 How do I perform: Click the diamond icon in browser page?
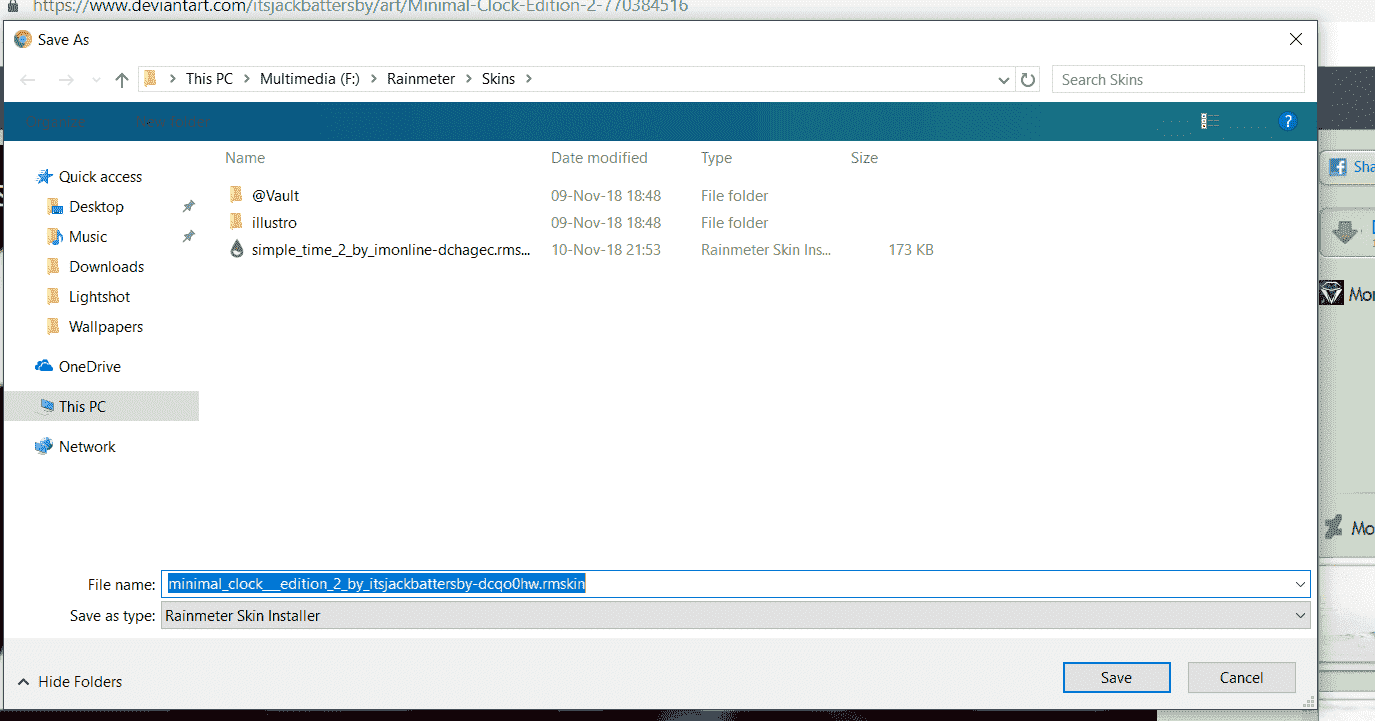coord(1332,293)
